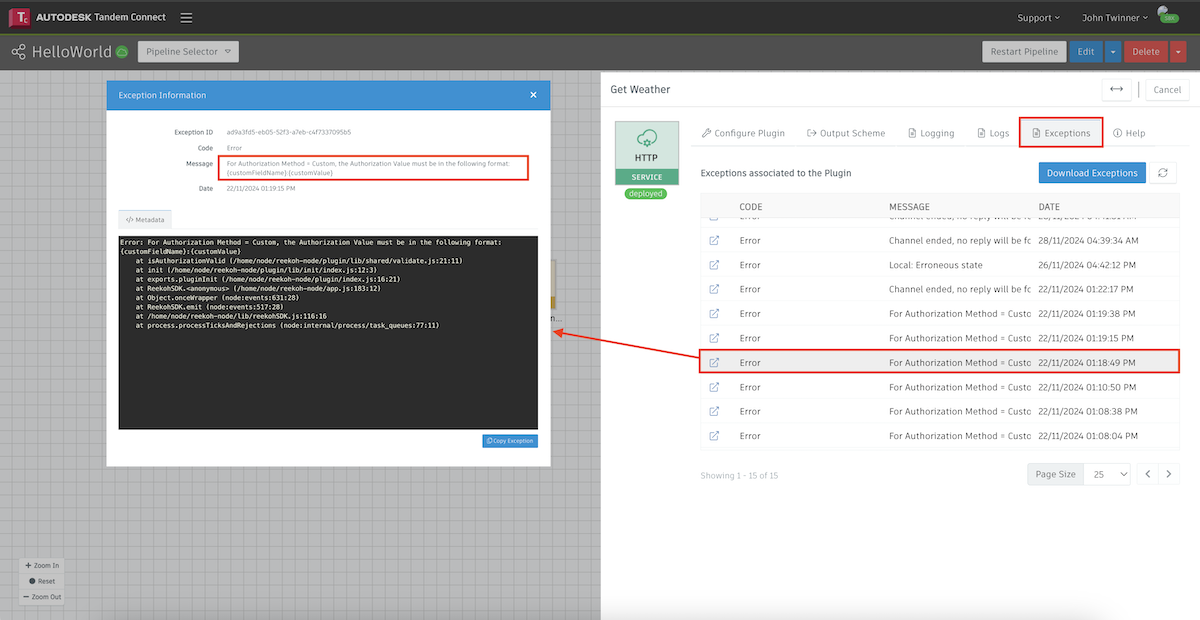Click the Cancel button in Get Weather panel

pyautogui.click(x=1167, y=89)
